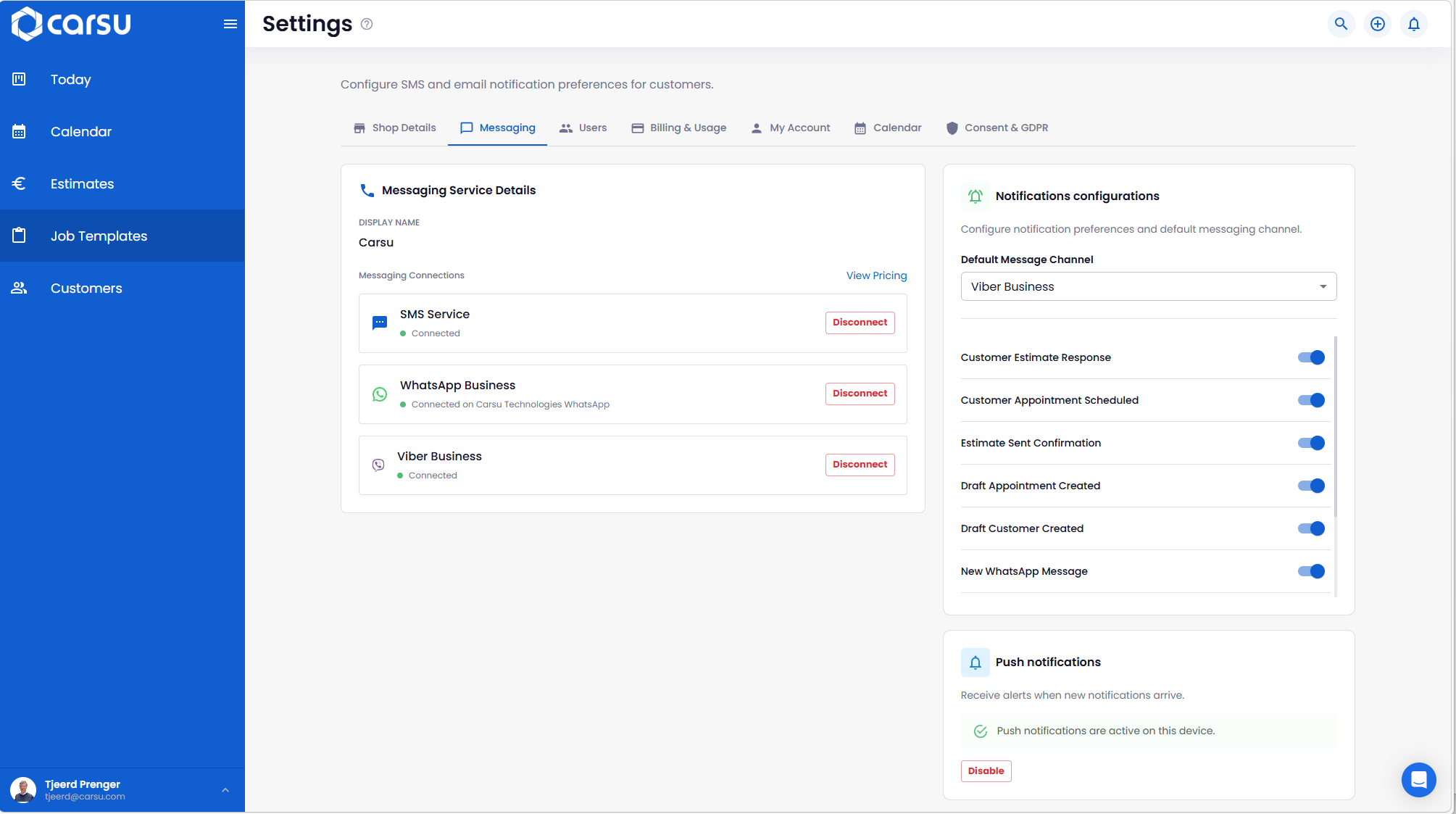
Task: Turn off Draft Appointment Created notifications
Action: coord(1310,486)
